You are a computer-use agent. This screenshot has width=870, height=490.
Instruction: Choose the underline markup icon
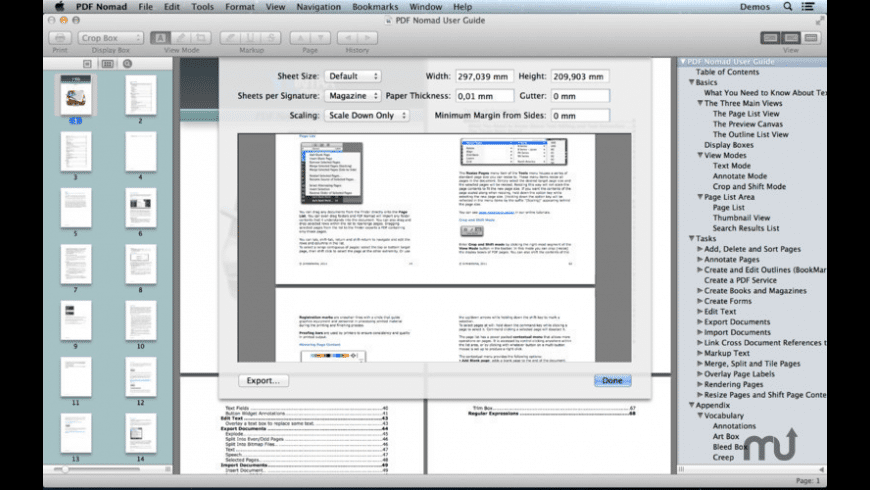tap(251, 38)
